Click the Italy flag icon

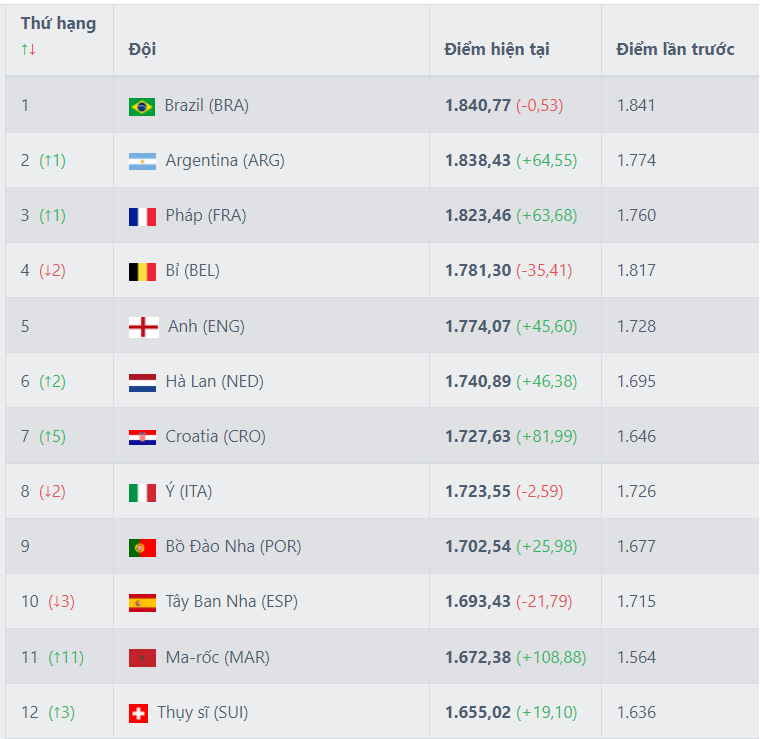pyautogui.click(x=142, y=492)
